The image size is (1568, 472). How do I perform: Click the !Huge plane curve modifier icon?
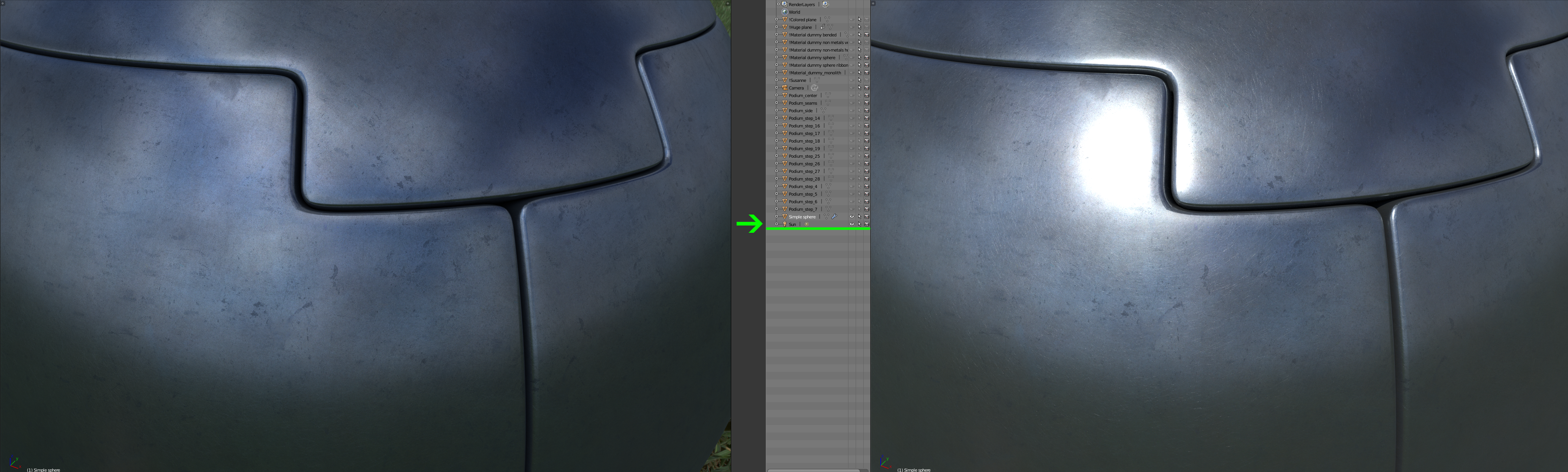[822, 27]
